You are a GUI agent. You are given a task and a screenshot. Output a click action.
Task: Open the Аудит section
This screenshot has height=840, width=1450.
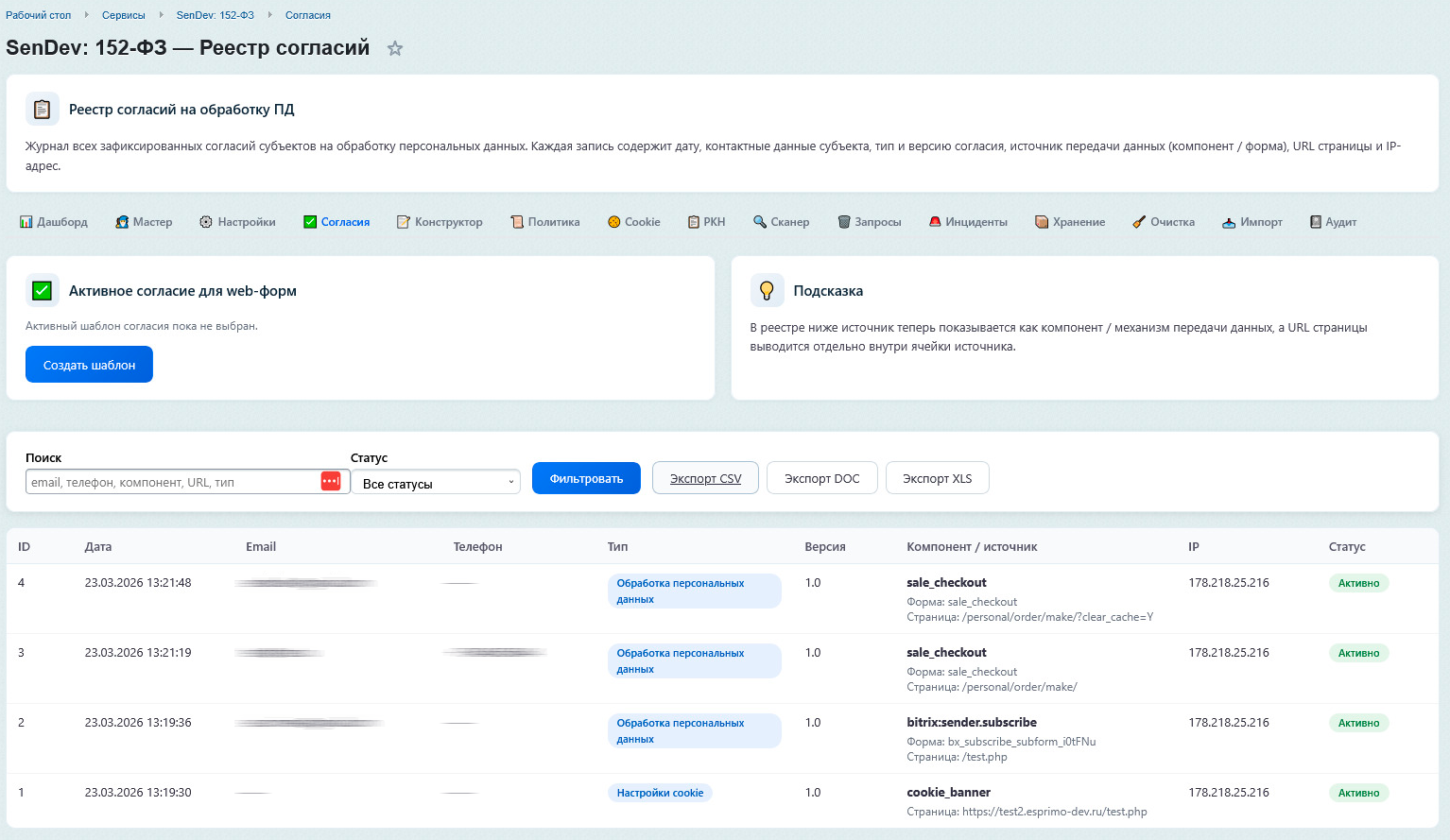point(1333,222)
